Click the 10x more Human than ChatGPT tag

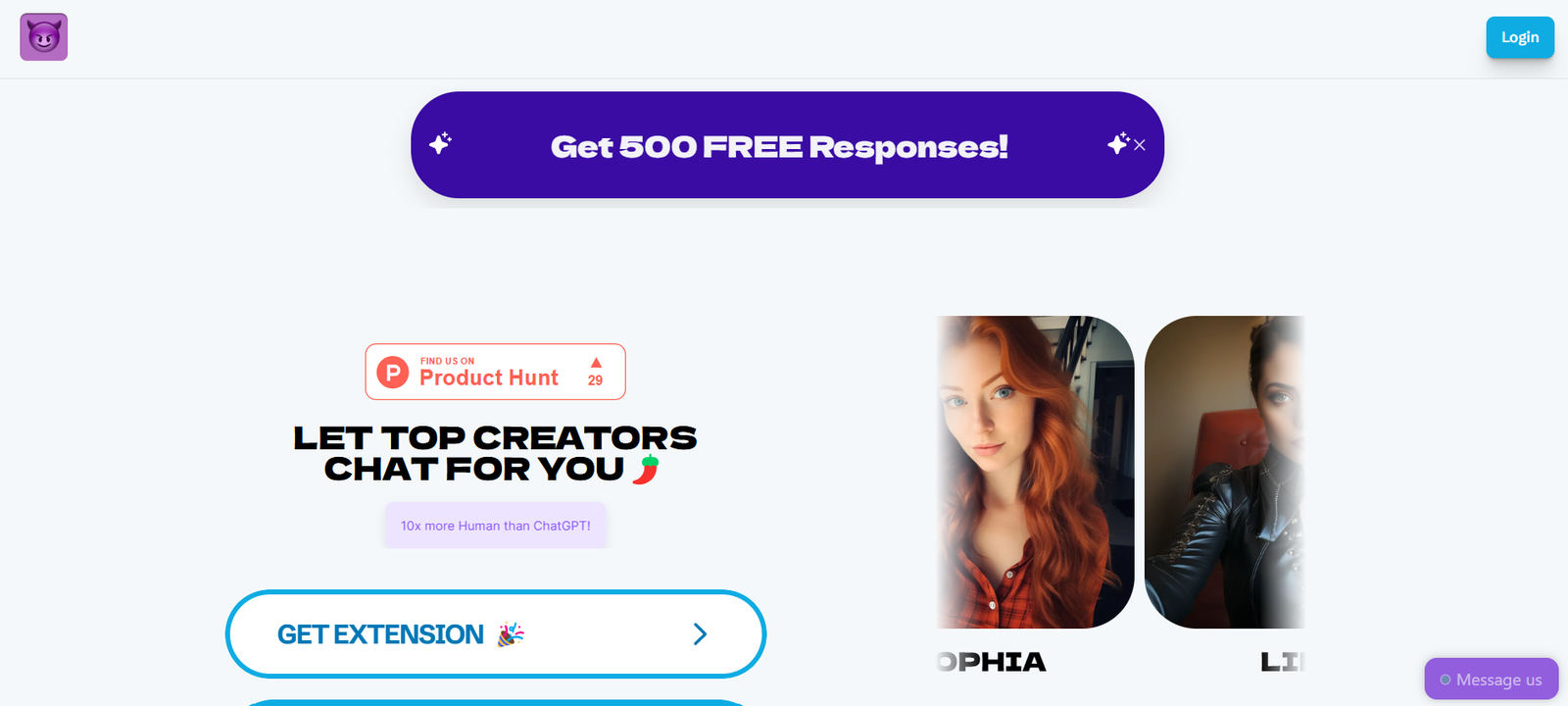pos(495,526)
